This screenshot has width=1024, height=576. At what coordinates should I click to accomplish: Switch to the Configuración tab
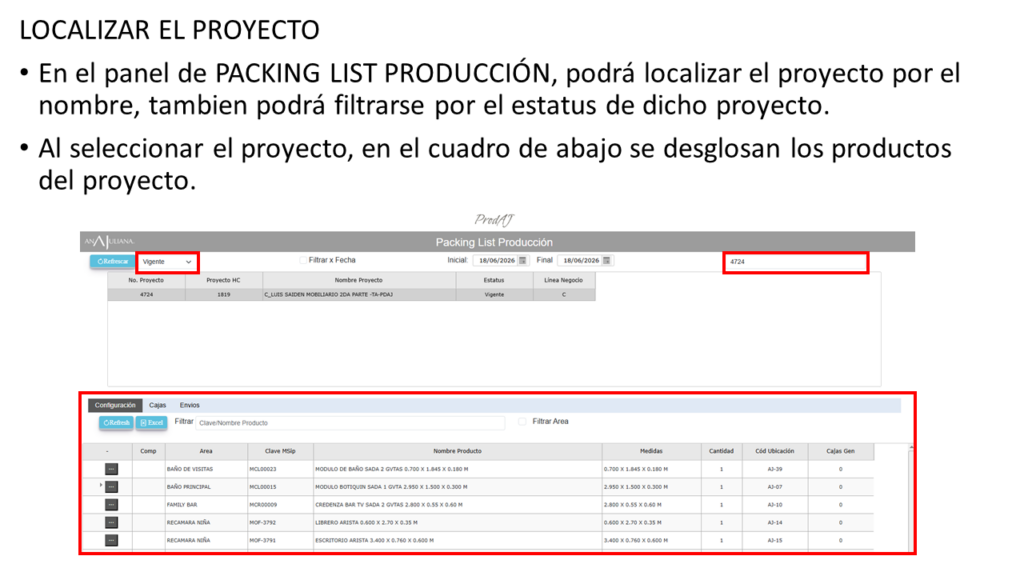click(115, 406)
